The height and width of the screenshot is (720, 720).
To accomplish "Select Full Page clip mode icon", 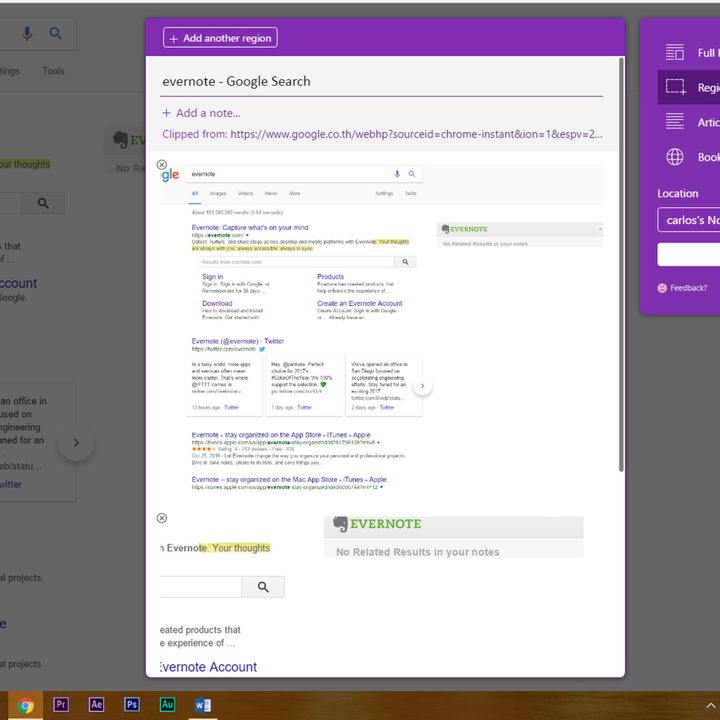I will (x=675, y=52).
